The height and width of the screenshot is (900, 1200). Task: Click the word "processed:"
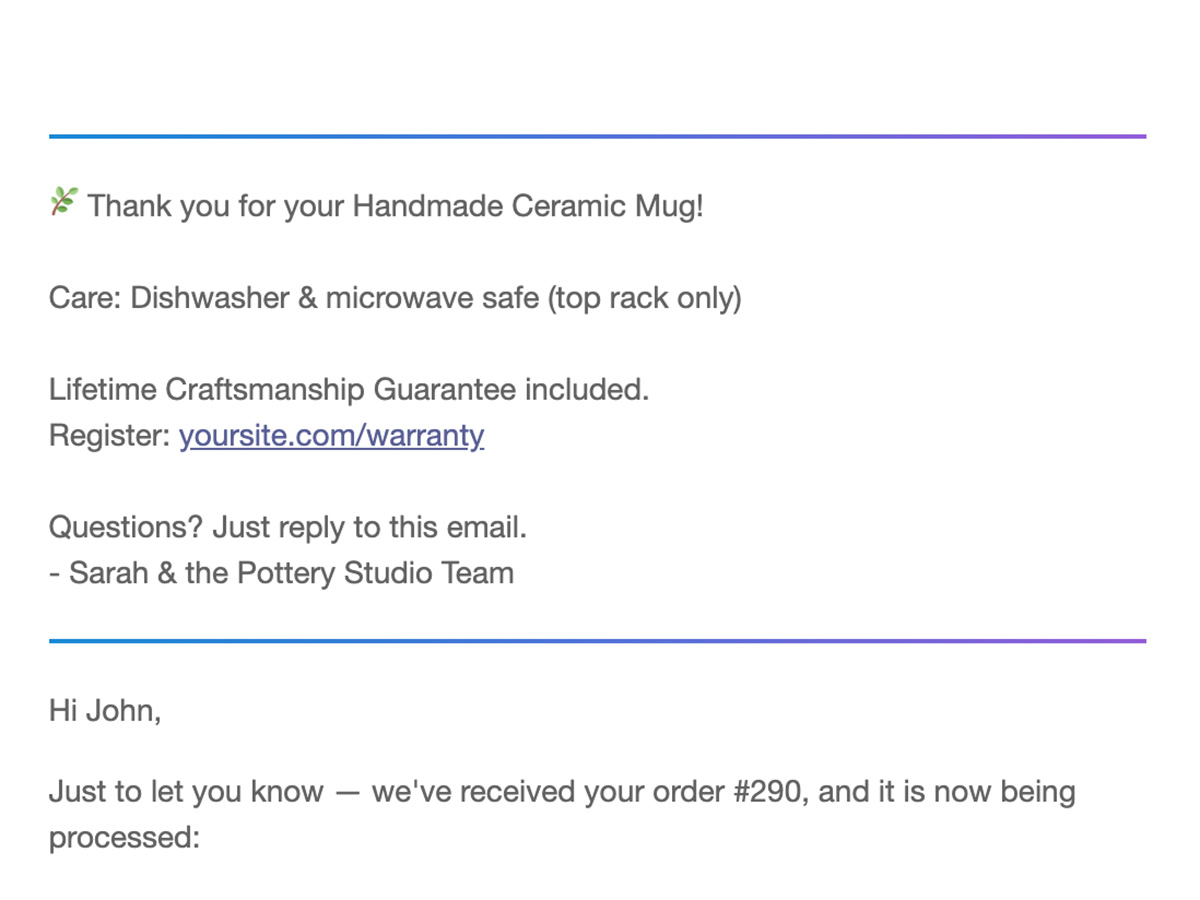pyautogui.click(x=124, y=838)
